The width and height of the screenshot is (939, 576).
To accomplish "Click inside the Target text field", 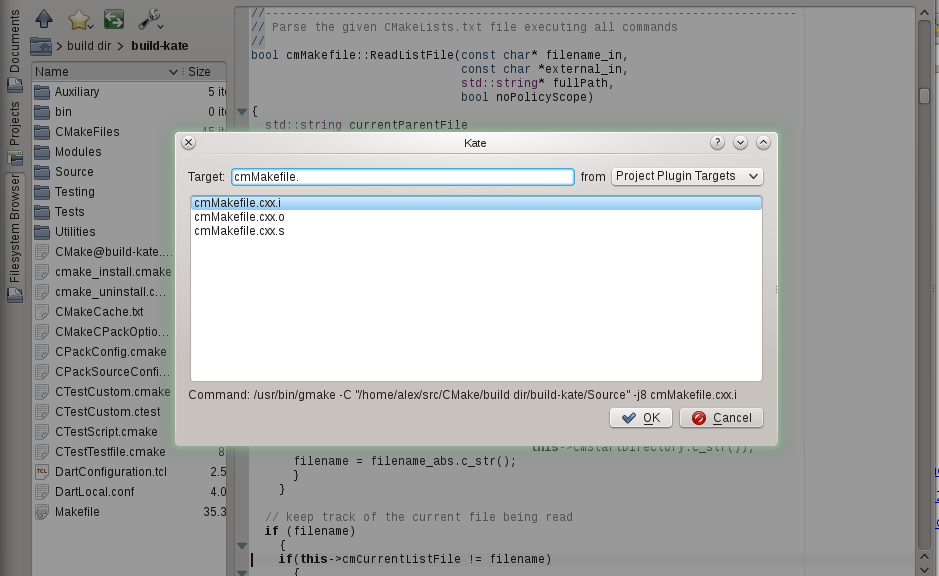I will pos(402,177).
